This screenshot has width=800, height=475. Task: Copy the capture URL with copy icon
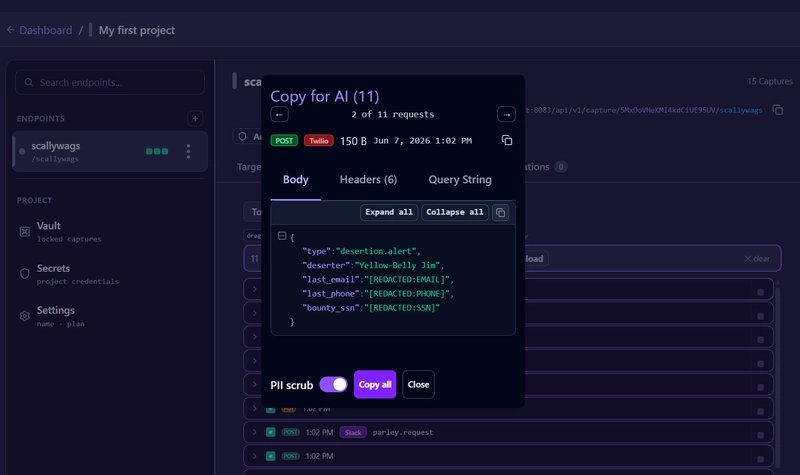coord(778,110)
